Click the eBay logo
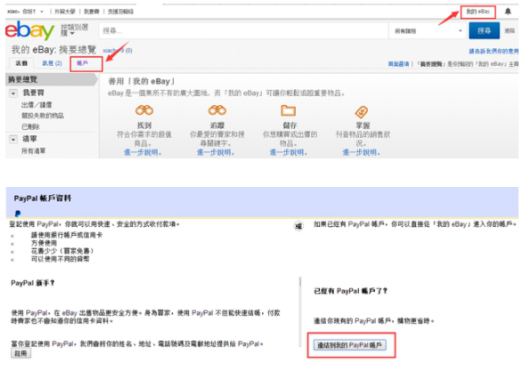 pyautogui.click(x=30, y=30)
